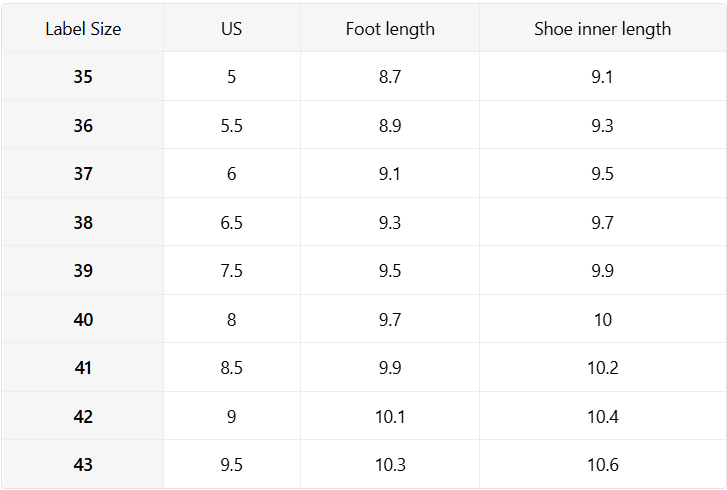Select label size 38 cell
This screenshot has width=727, height=490.
tap(83, 223)
